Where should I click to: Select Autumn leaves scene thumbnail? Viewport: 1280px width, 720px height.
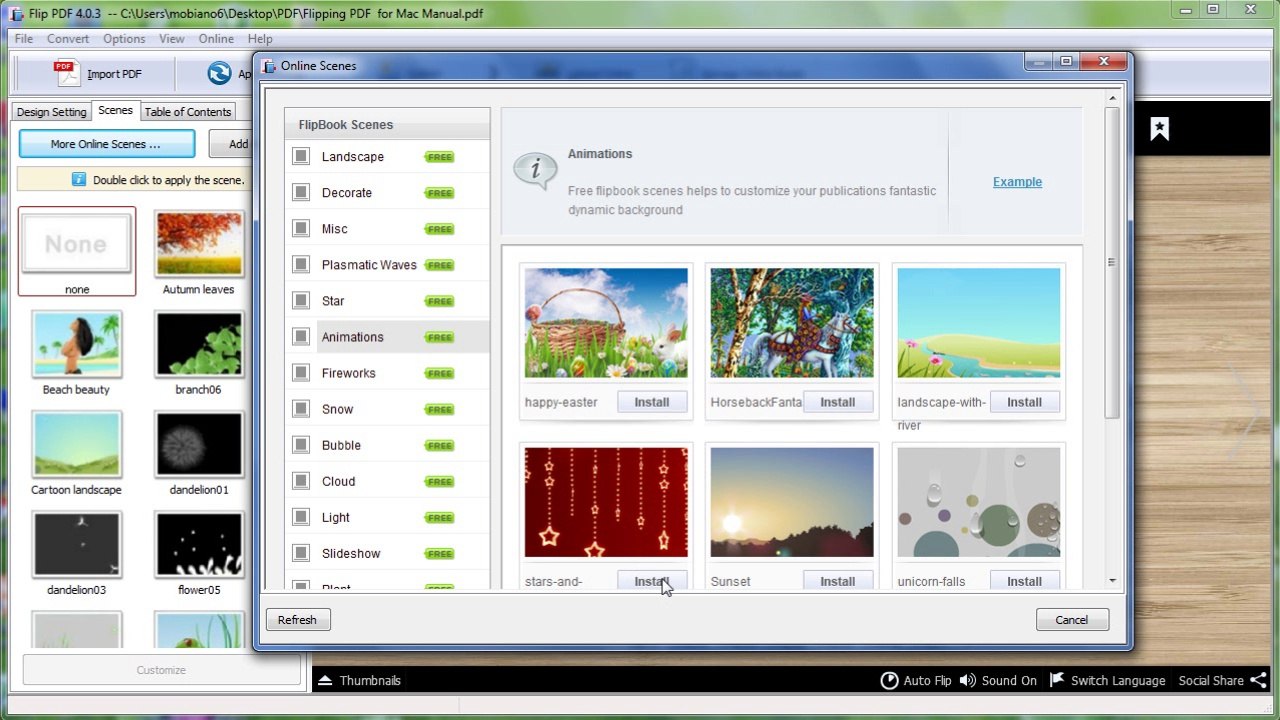[199, 244]
